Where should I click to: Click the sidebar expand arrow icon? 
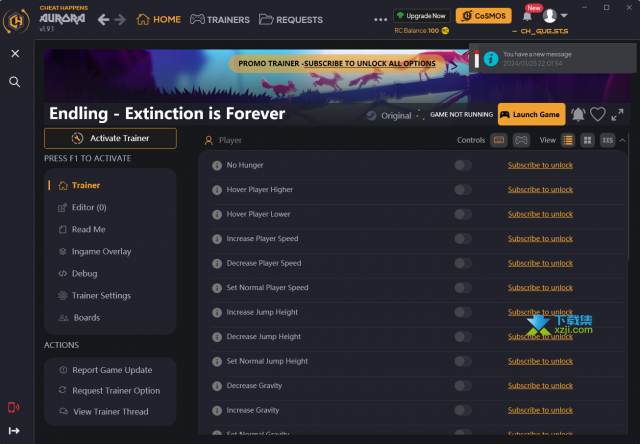click(x=14, y=431)
